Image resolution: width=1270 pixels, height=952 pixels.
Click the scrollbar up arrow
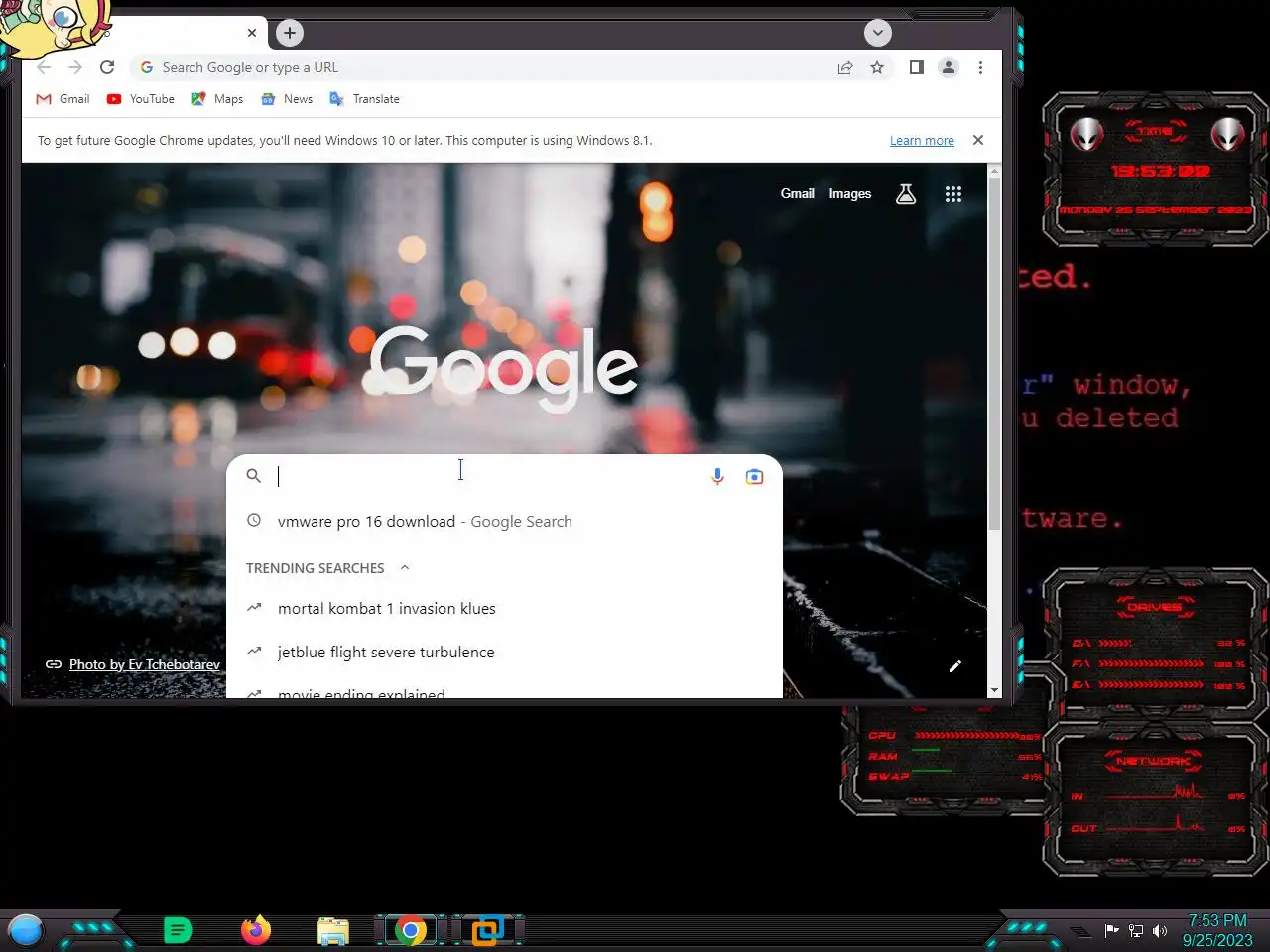point(994,172)
